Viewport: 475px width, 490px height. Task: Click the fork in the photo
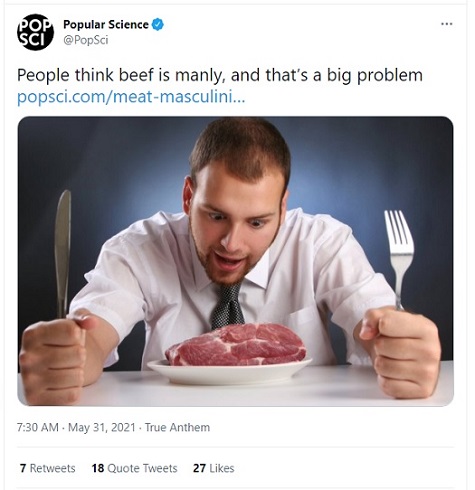pos(399,258)
